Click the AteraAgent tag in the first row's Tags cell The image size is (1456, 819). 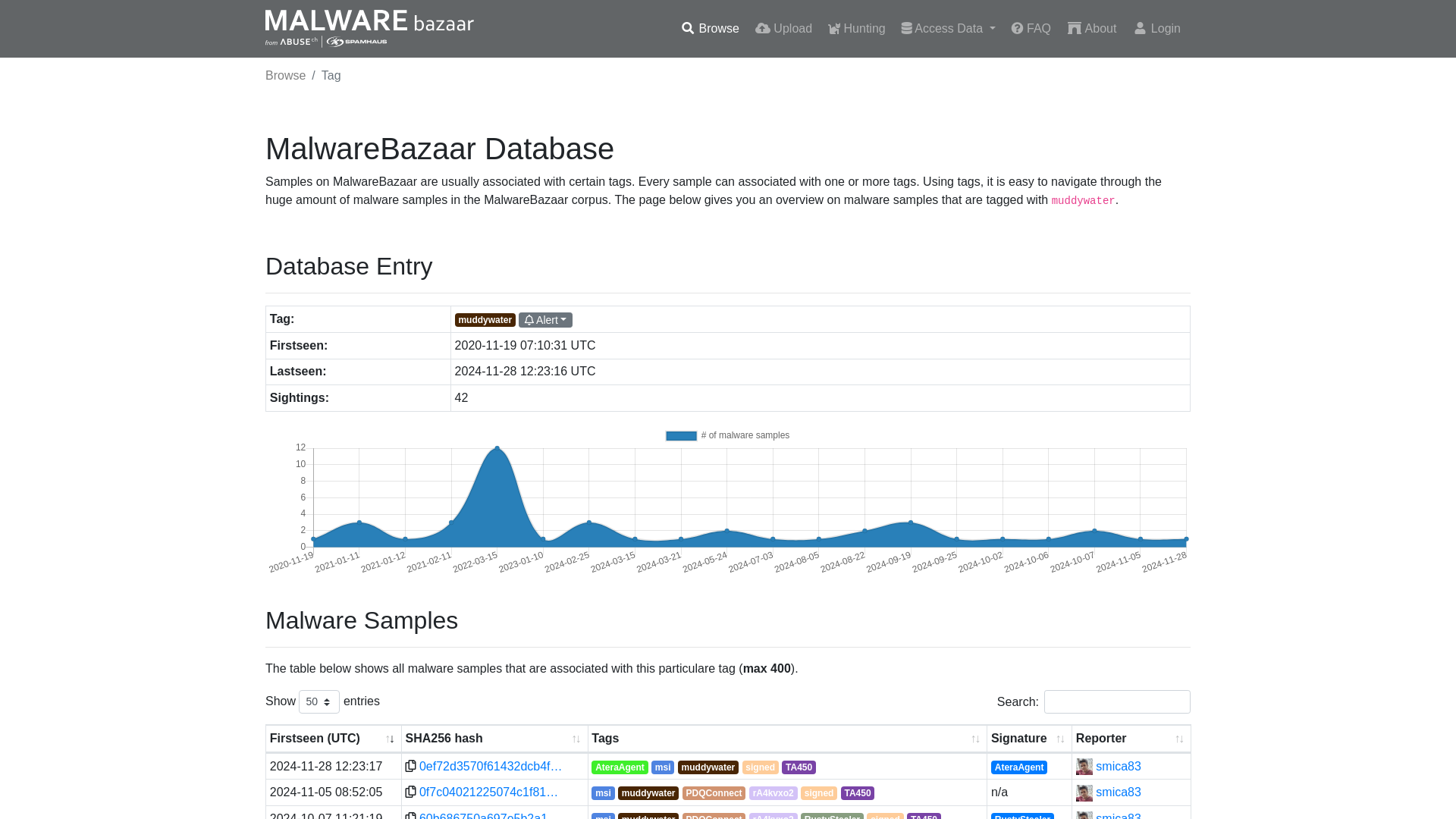[620, 767]
